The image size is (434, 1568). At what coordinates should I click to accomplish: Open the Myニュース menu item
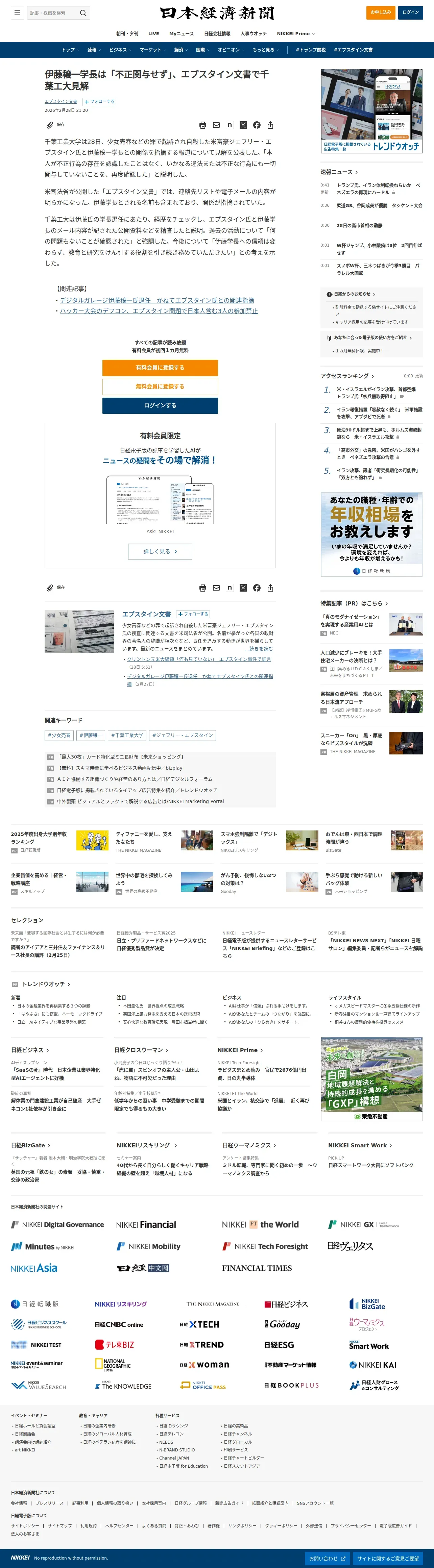pyautogui.click(x=182, y=33)
